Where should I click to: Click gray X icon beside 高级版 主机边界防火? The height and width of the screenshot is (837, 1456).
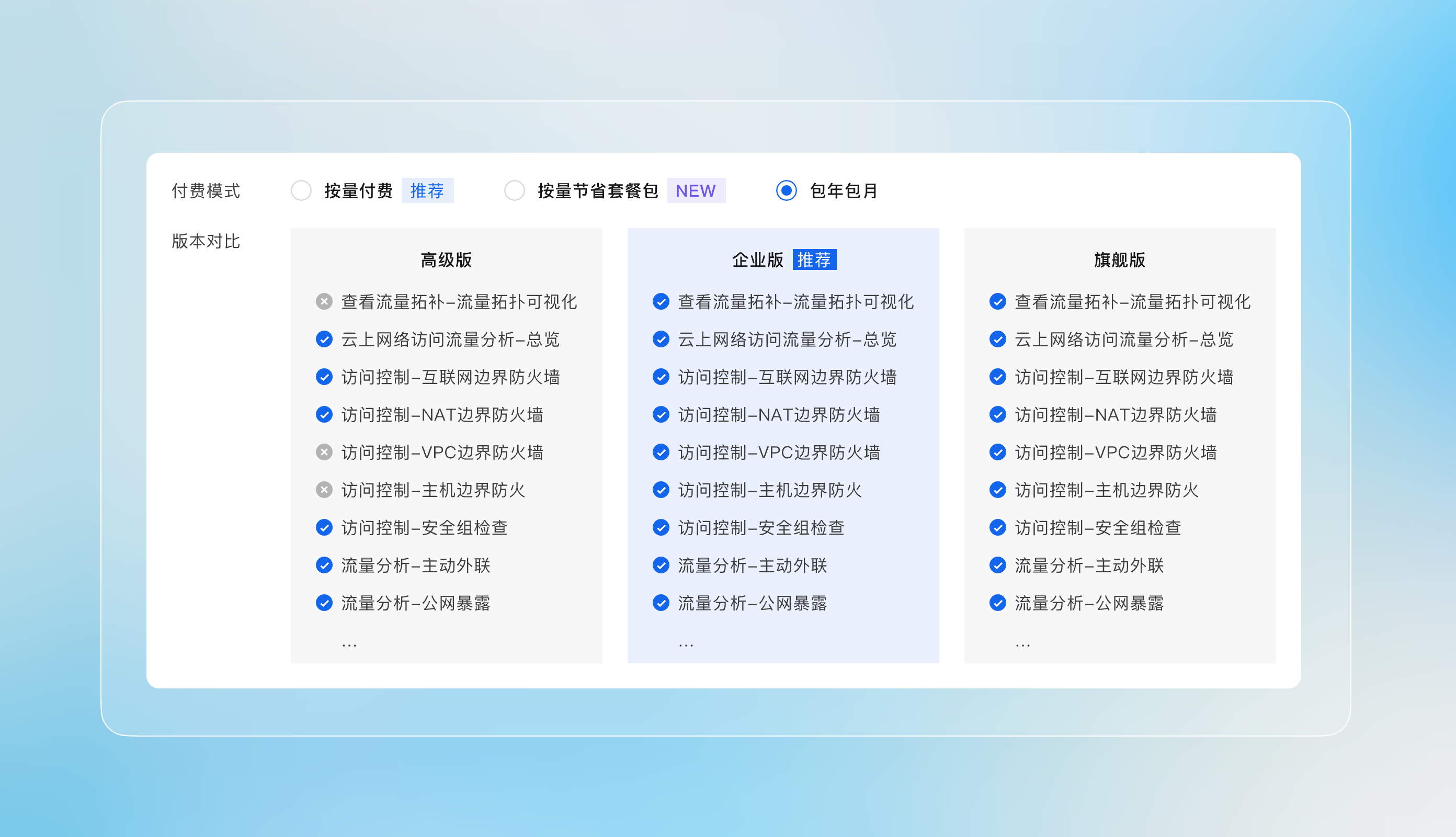[x=324, y=490]
